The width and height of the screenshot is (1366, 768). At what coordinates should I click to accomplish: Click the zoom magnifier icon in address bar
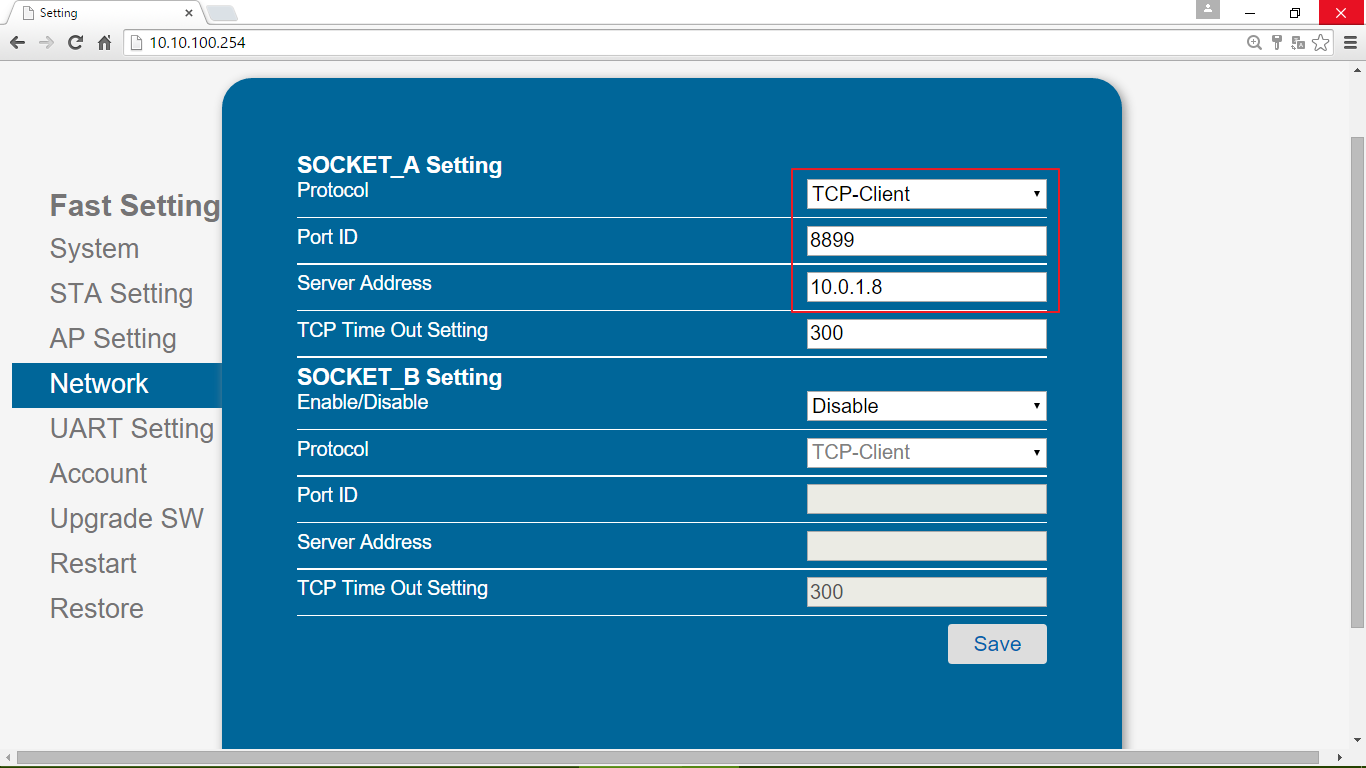pos(1255,43)
